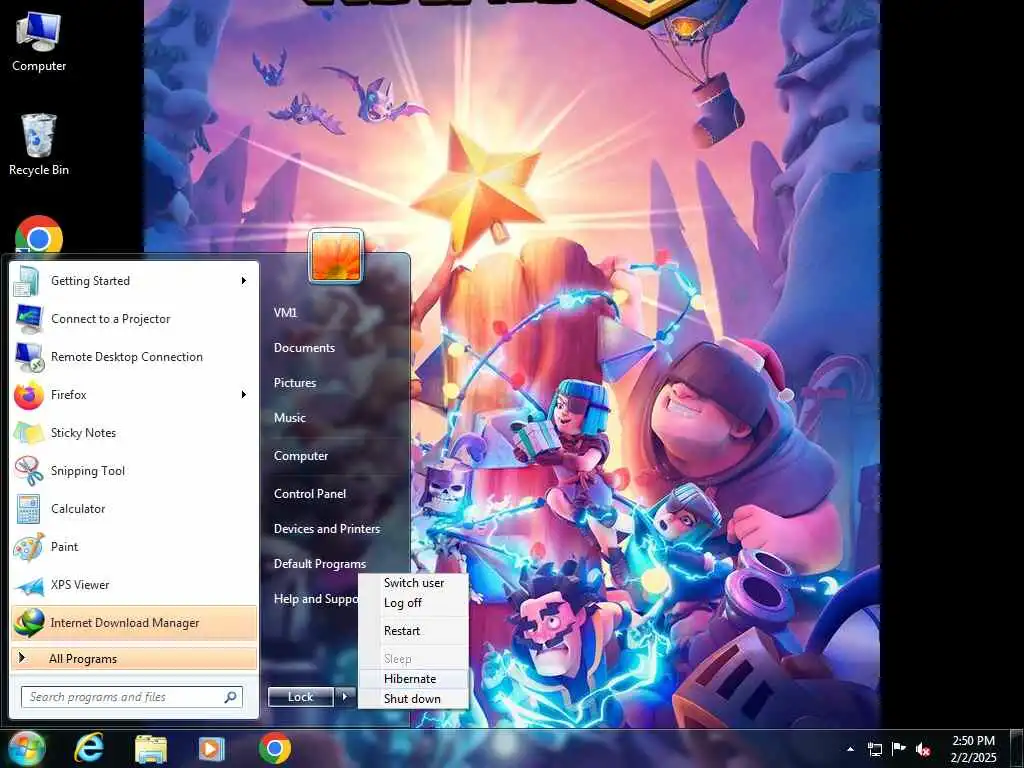
Task: Launch Internet Explorer from taskbar
Action: (89, 748)
